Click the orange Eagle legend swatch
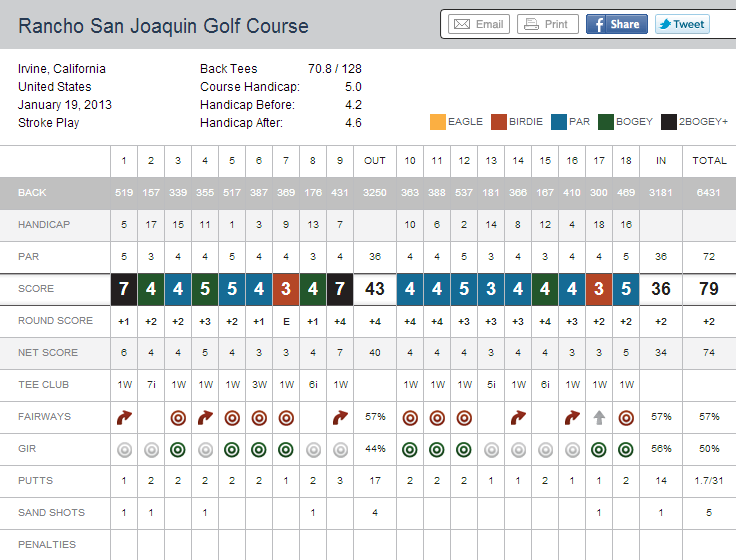The image size is (736, 560). click(437, 122)
